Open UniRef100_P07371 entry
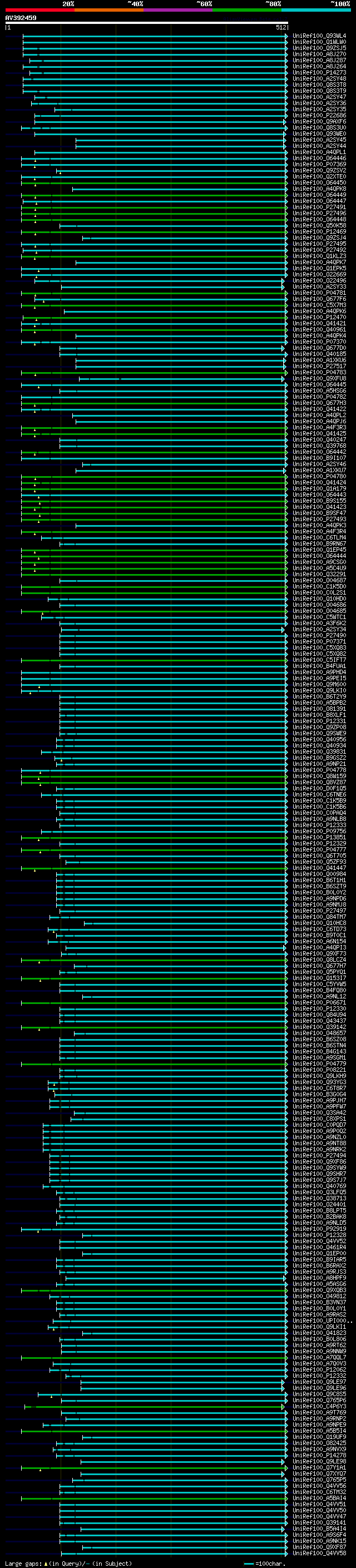 click(x=319, y=641)
